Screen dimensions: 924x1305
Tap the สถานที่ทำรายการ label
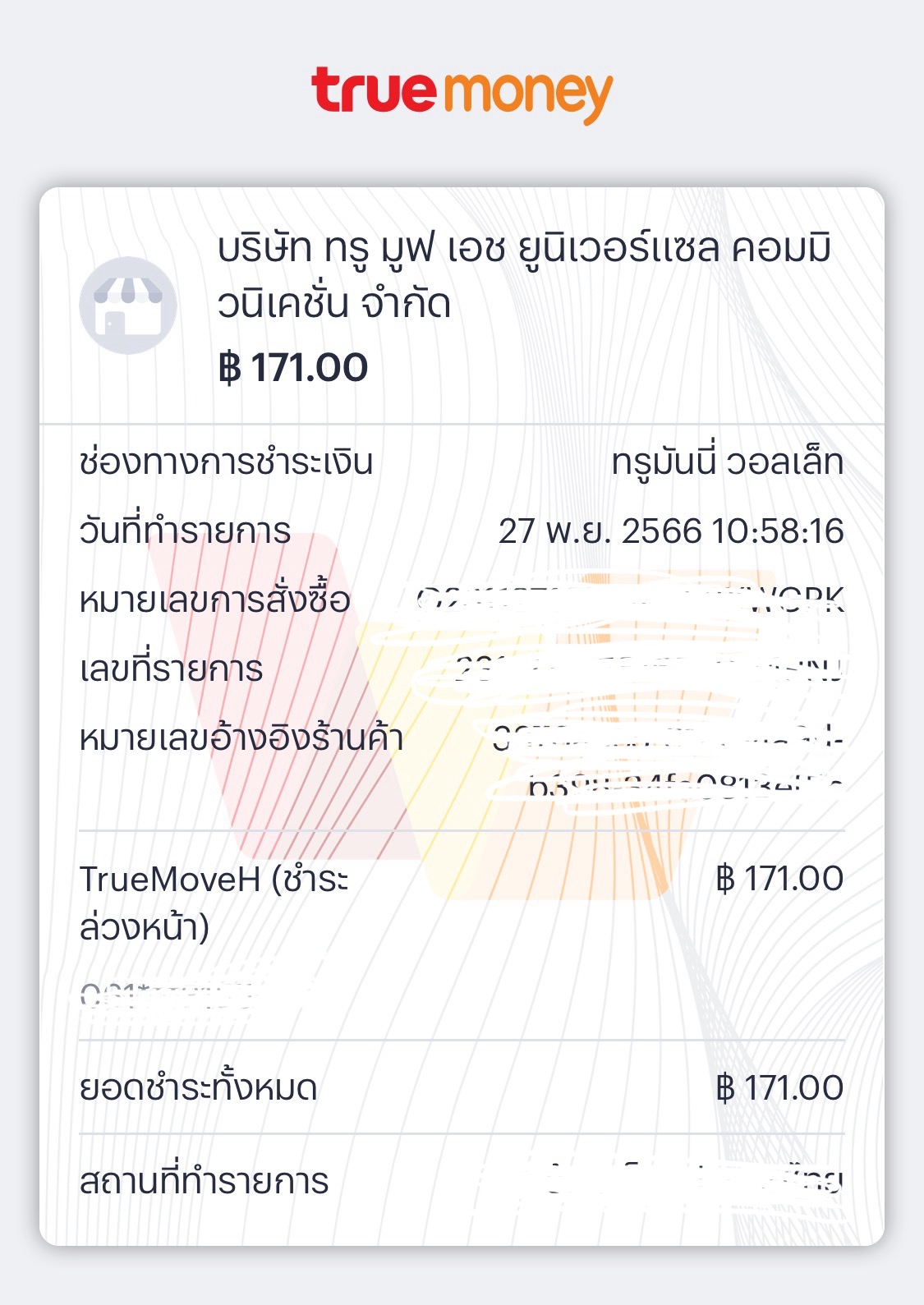204,1182
